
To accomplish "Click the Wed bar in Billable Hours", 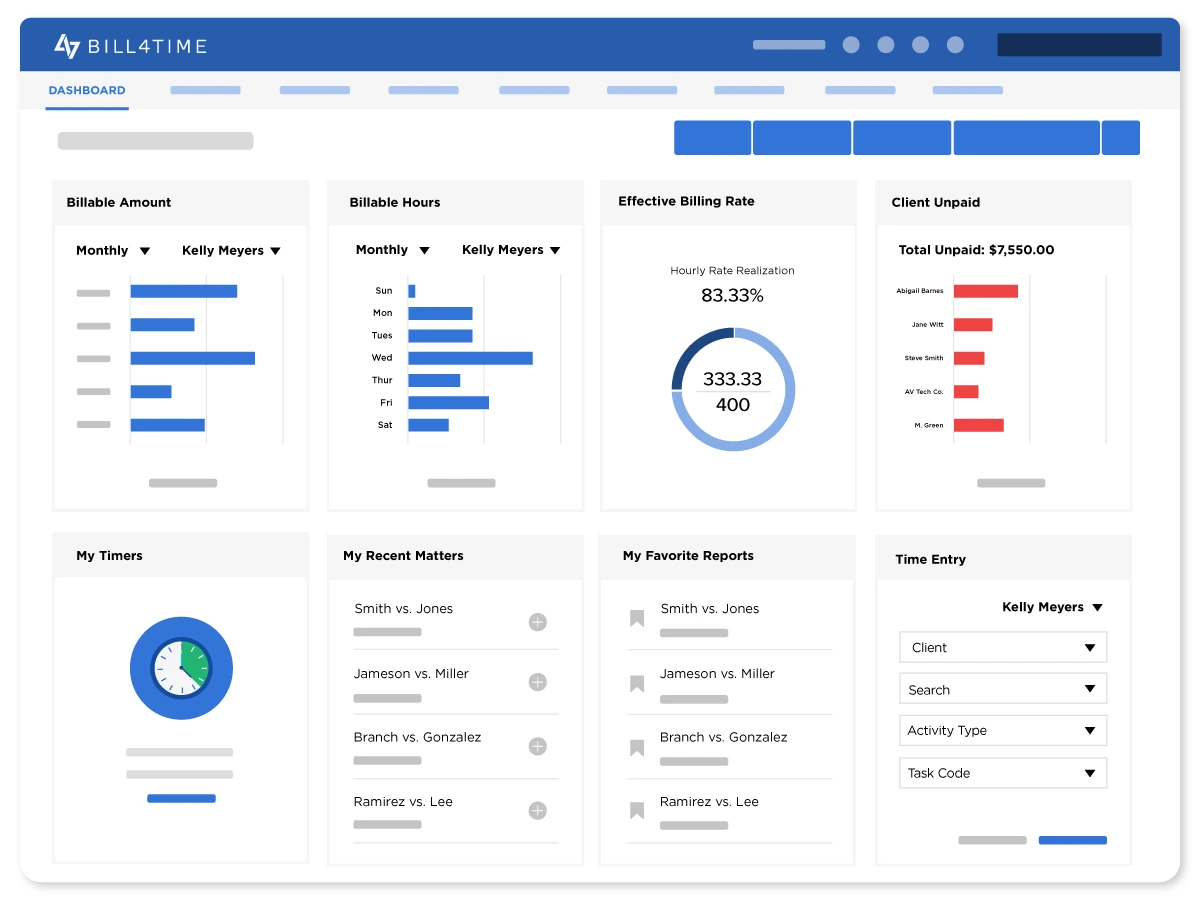I will [470, 358].
